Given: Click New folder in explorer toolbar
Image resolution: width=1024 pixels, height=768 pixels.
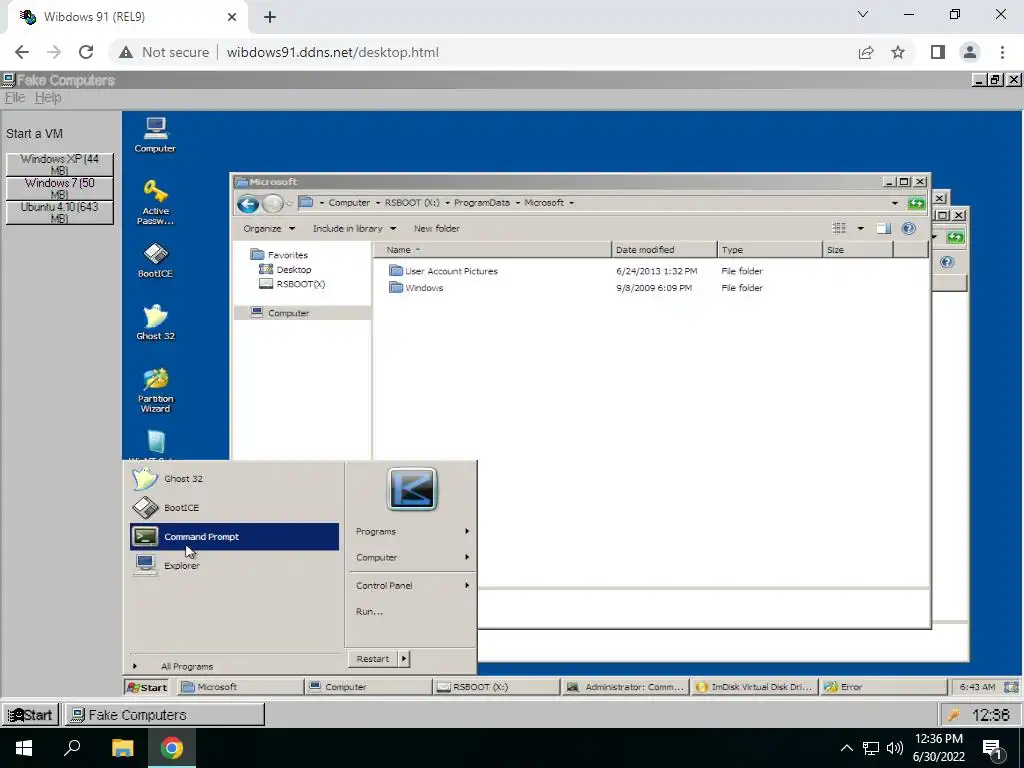Looking at the screenshot, I should [x=436, y=229].
